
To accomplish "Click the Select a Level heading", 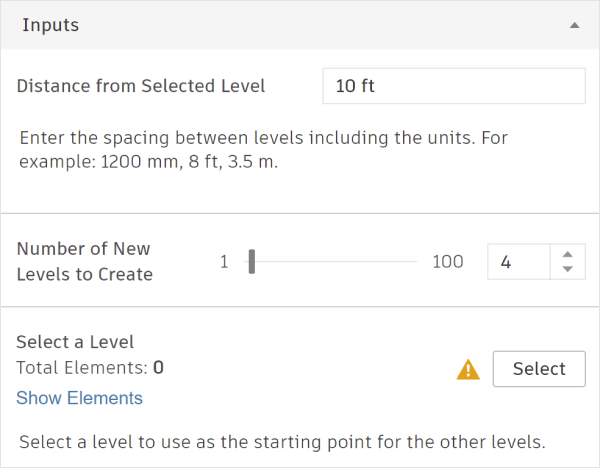I will click(x=75, y=342).
